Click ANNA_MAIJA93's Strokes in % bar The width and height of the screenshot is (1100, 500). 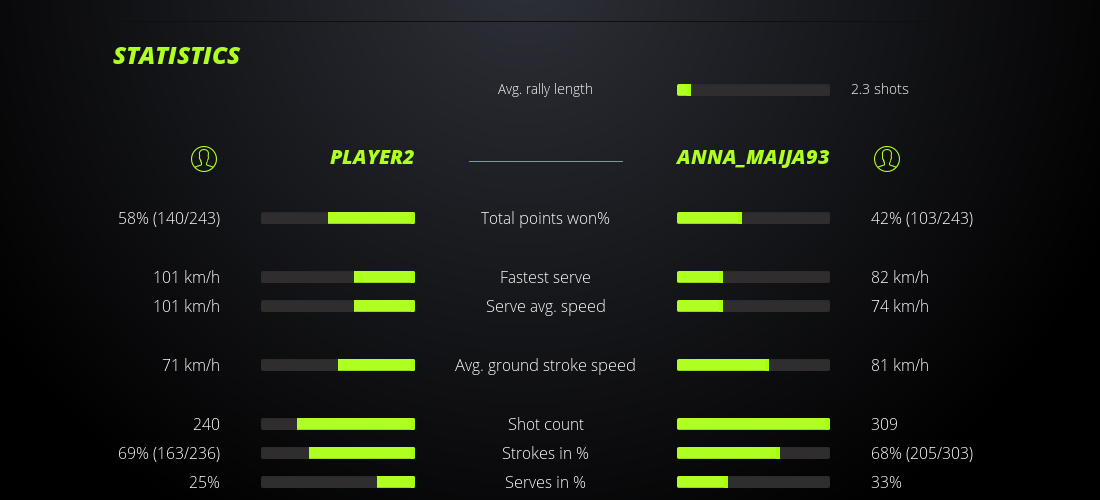753,453
